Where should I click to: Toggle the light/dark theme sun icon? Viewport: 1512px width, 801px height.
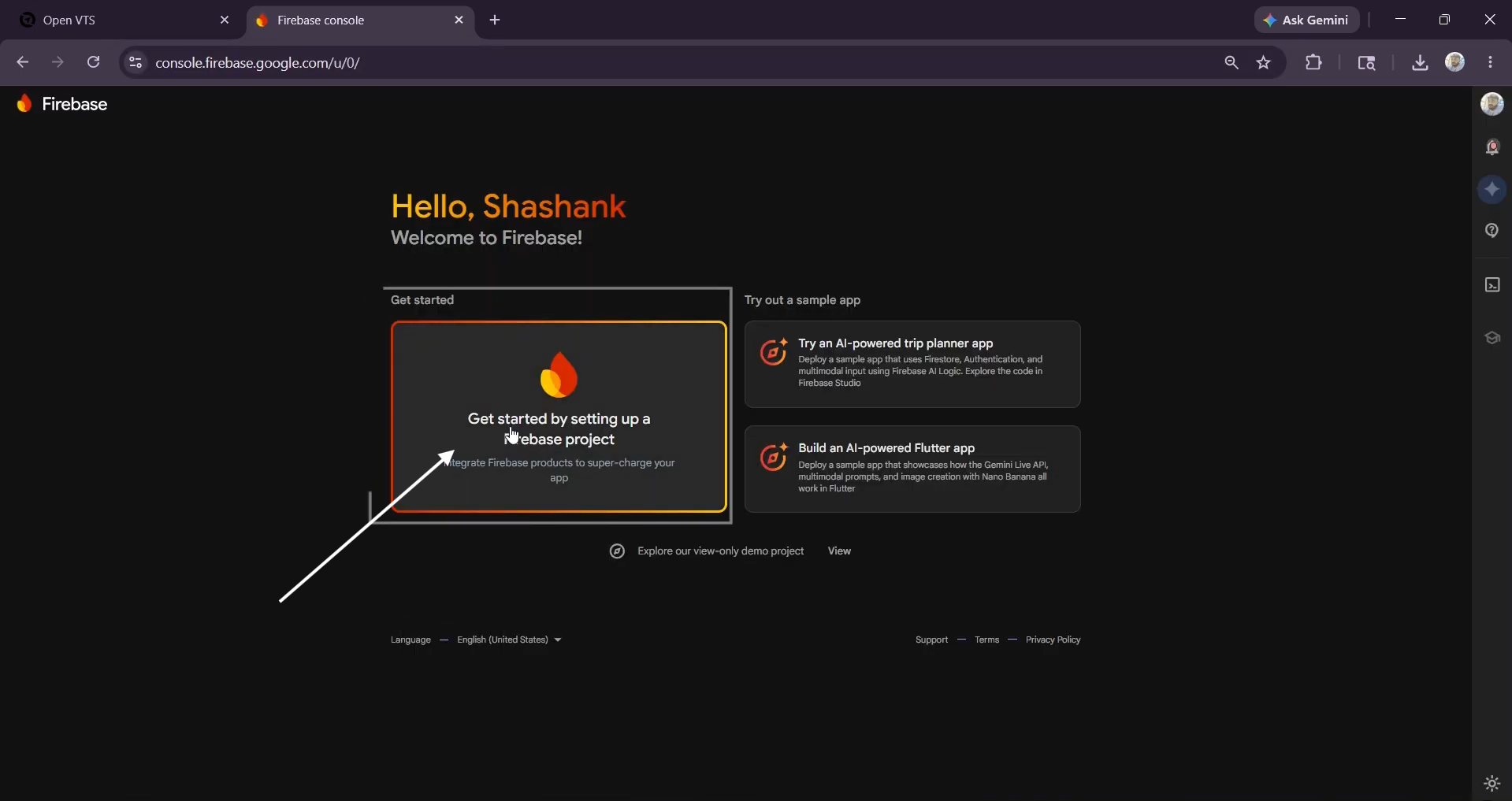[x=1492, y=783]
